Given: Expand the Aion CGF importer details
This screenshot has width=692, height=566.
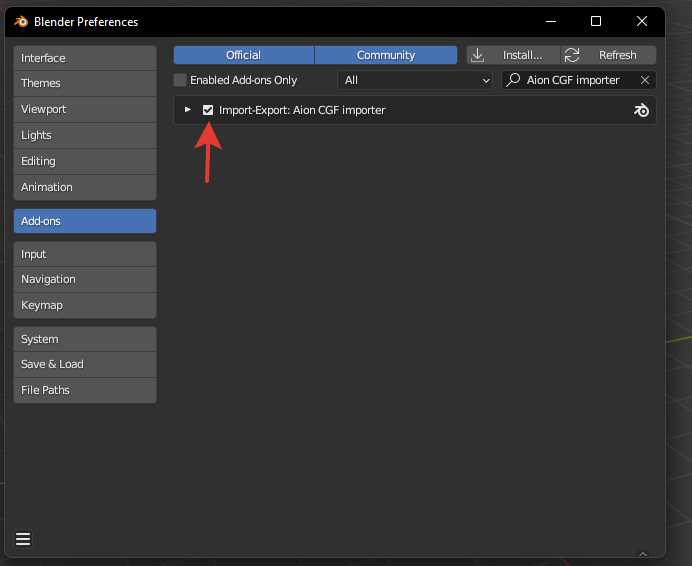Looking at the screenshot, I should [x=188, y=109].
